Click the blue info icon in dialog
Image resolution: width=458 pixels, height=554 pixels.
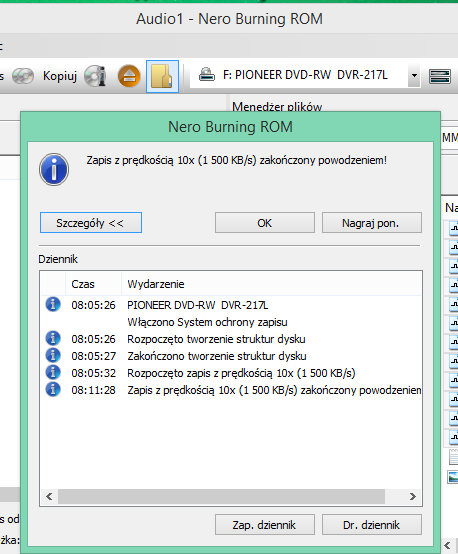pyautogui.click(x=54, y=170)
